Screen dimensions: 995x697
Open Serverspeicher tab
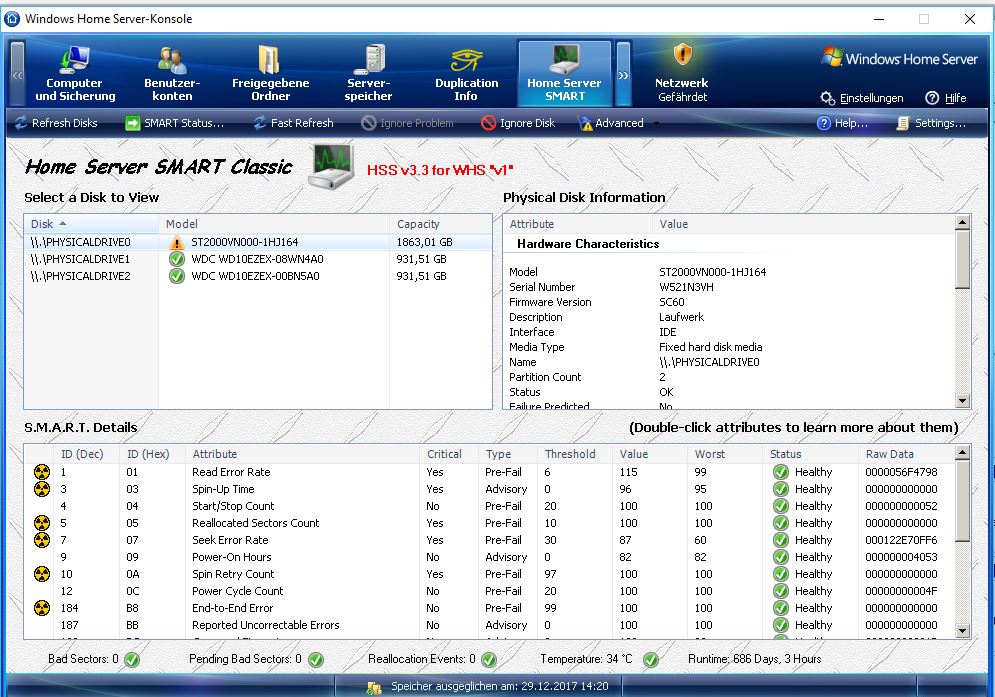pyautogui.click(x=369, y=74)
